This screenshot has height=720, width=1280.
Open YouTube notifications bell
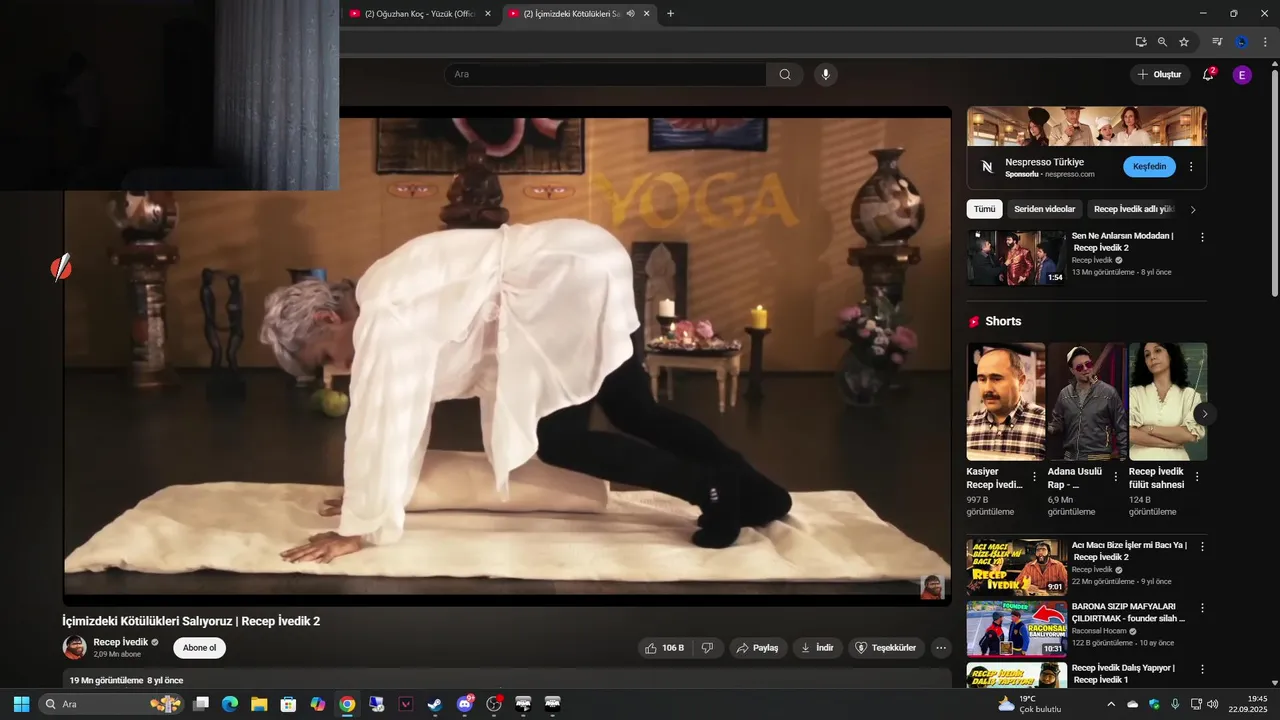(x=1208, y=74)
